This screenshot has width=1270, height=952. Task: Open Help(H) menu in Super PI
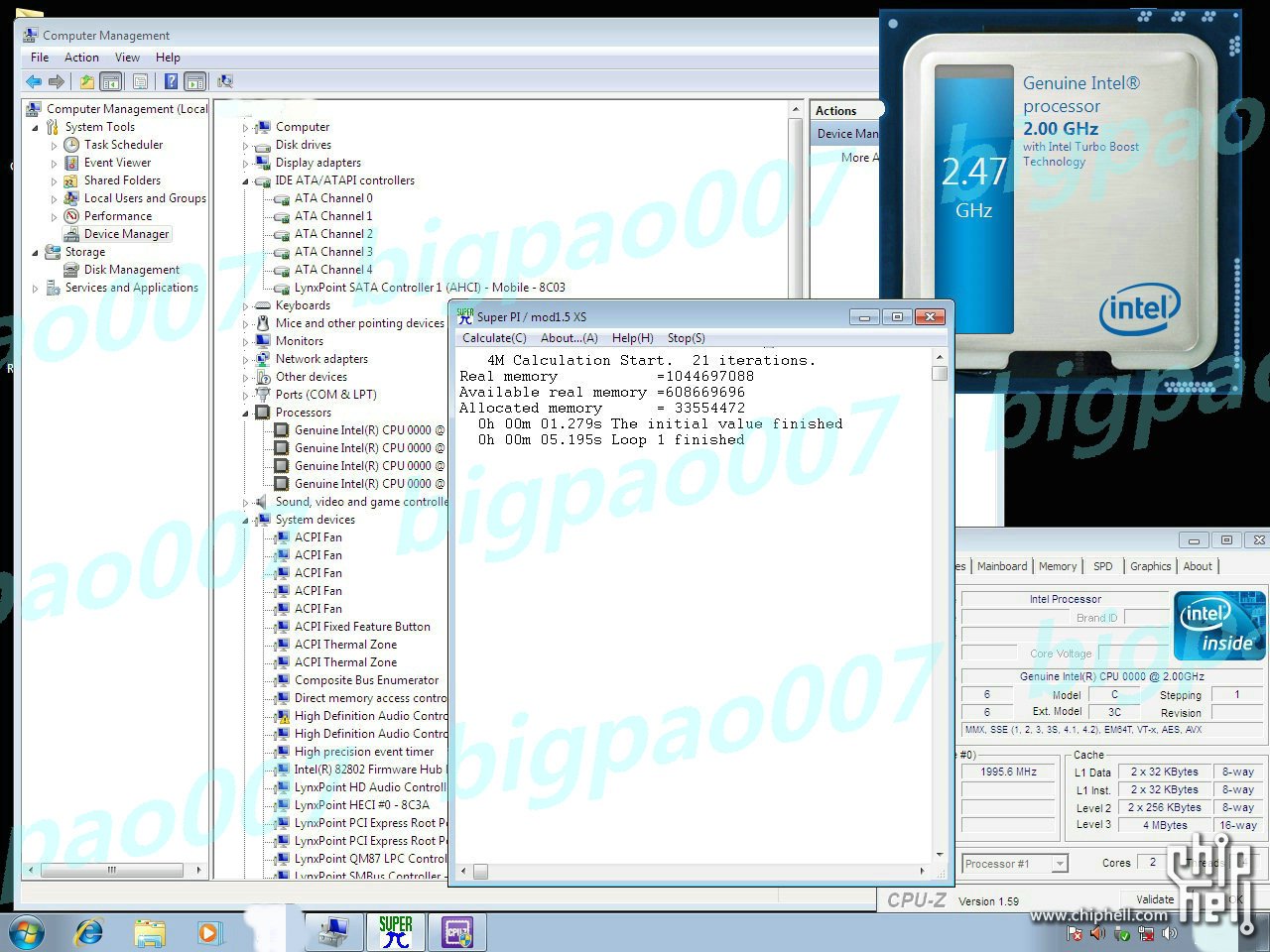(x=633, y=338)
